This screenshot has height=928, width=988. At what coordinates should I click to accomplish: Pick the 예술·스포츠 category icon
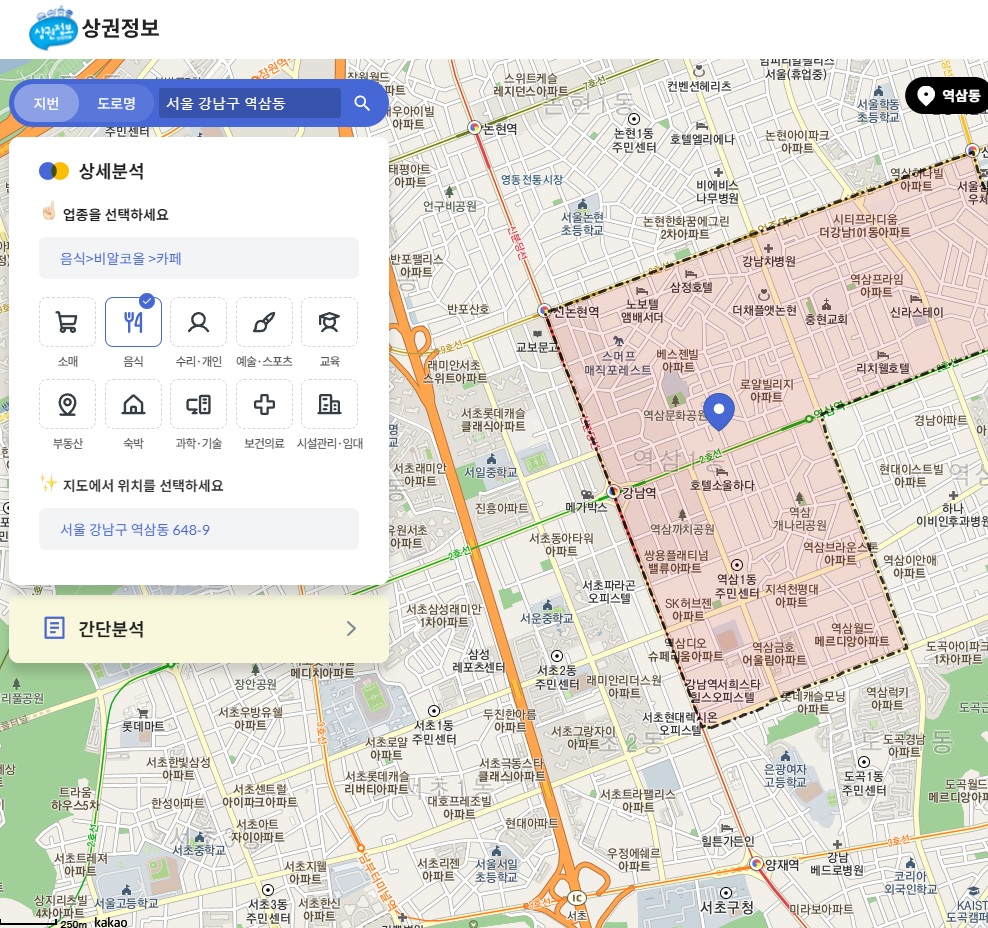263,322
